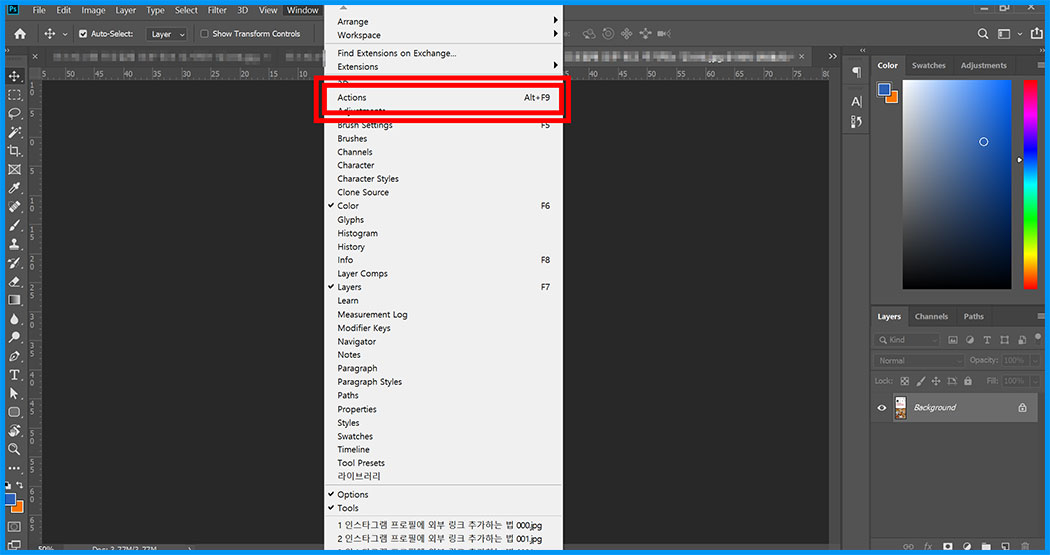The width and height of the screenshot is (1050, 555).
Task: Click the create new layer icon
Action: coord(1006,546)
